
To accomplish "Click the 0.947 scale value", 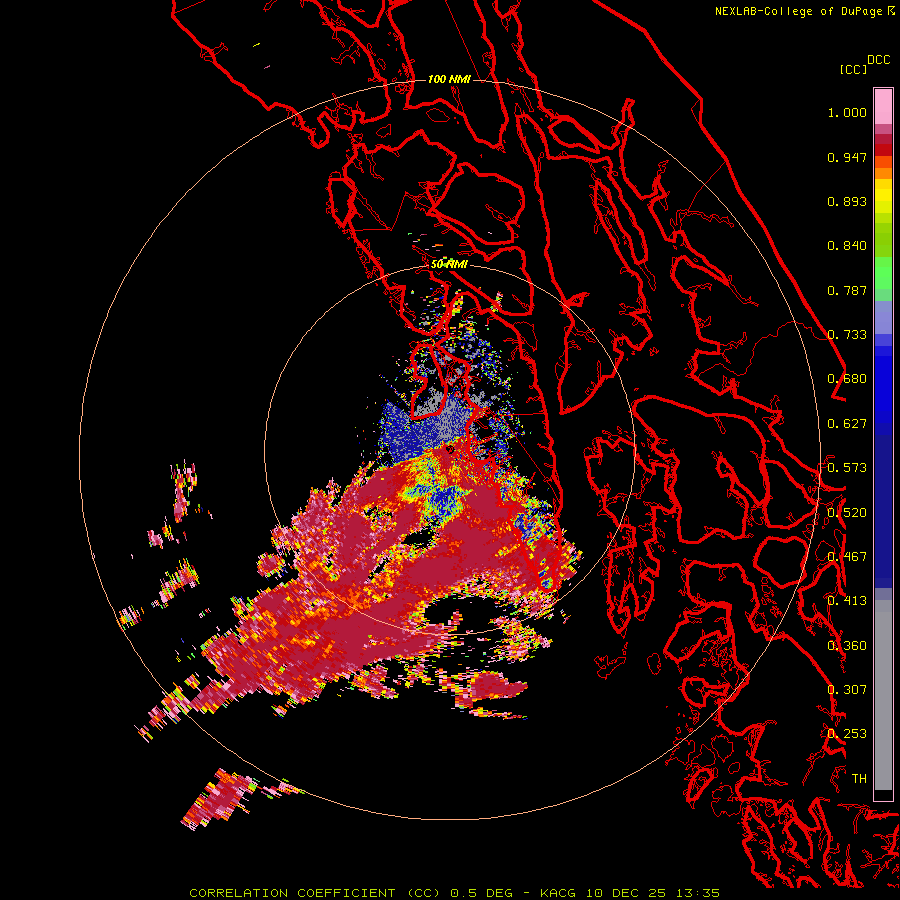I will pyautogui.click(x=847, y=157).
